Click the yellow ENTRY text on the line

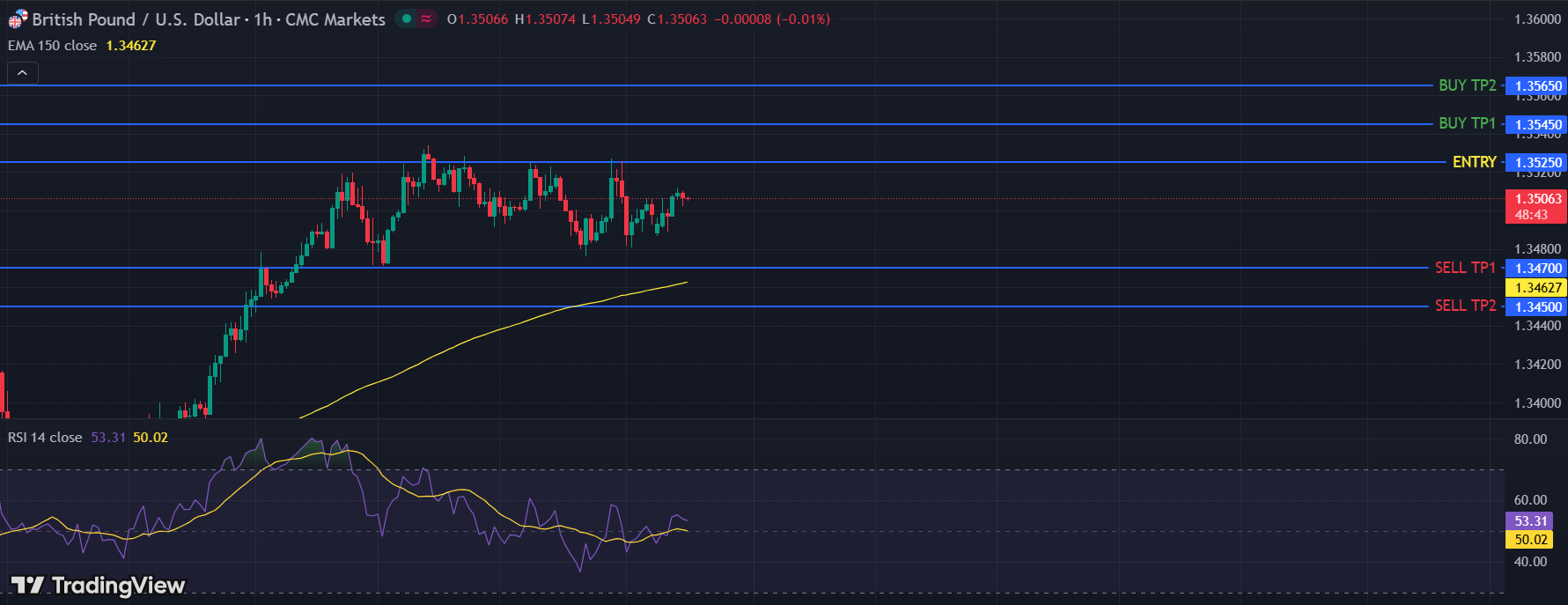click(x=1474, y=162)
